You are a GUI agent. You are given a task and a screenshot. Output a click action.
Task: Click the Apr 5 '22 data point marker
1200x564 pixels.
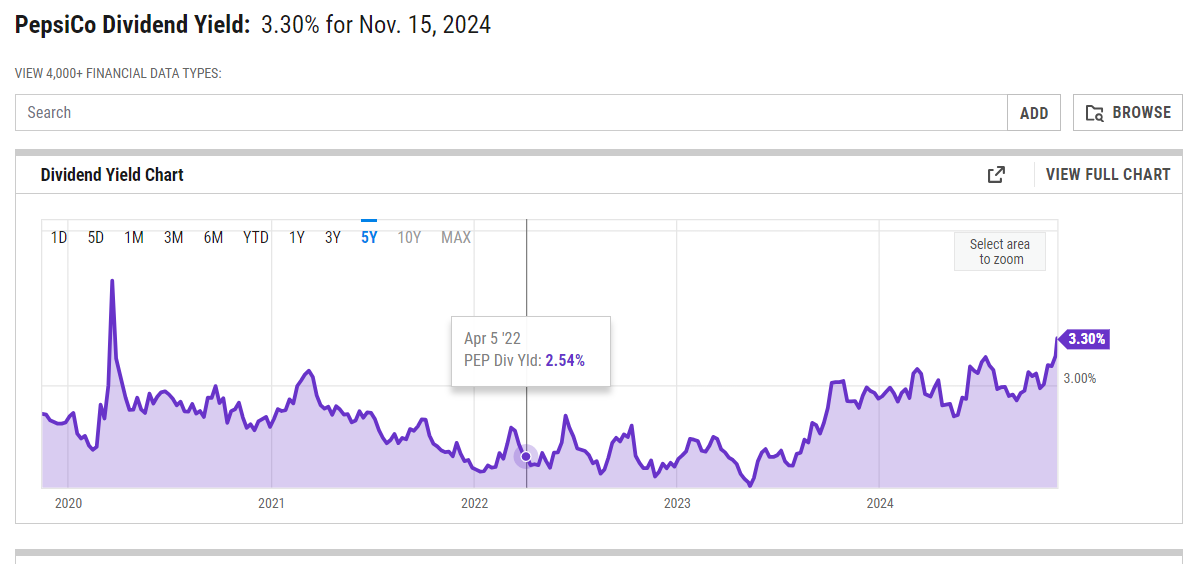[x=526, y=457]
